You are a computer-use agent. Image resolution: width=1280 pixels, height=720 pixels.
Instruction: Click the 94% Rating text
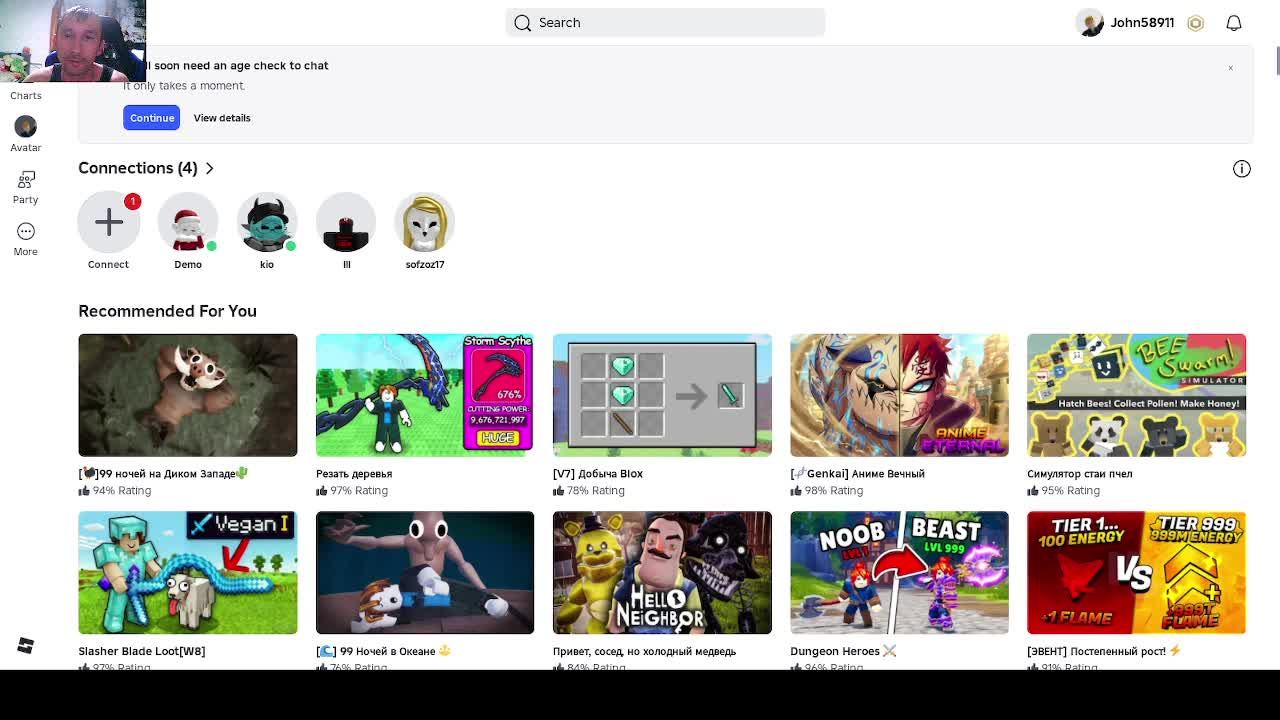pos(122,491)
